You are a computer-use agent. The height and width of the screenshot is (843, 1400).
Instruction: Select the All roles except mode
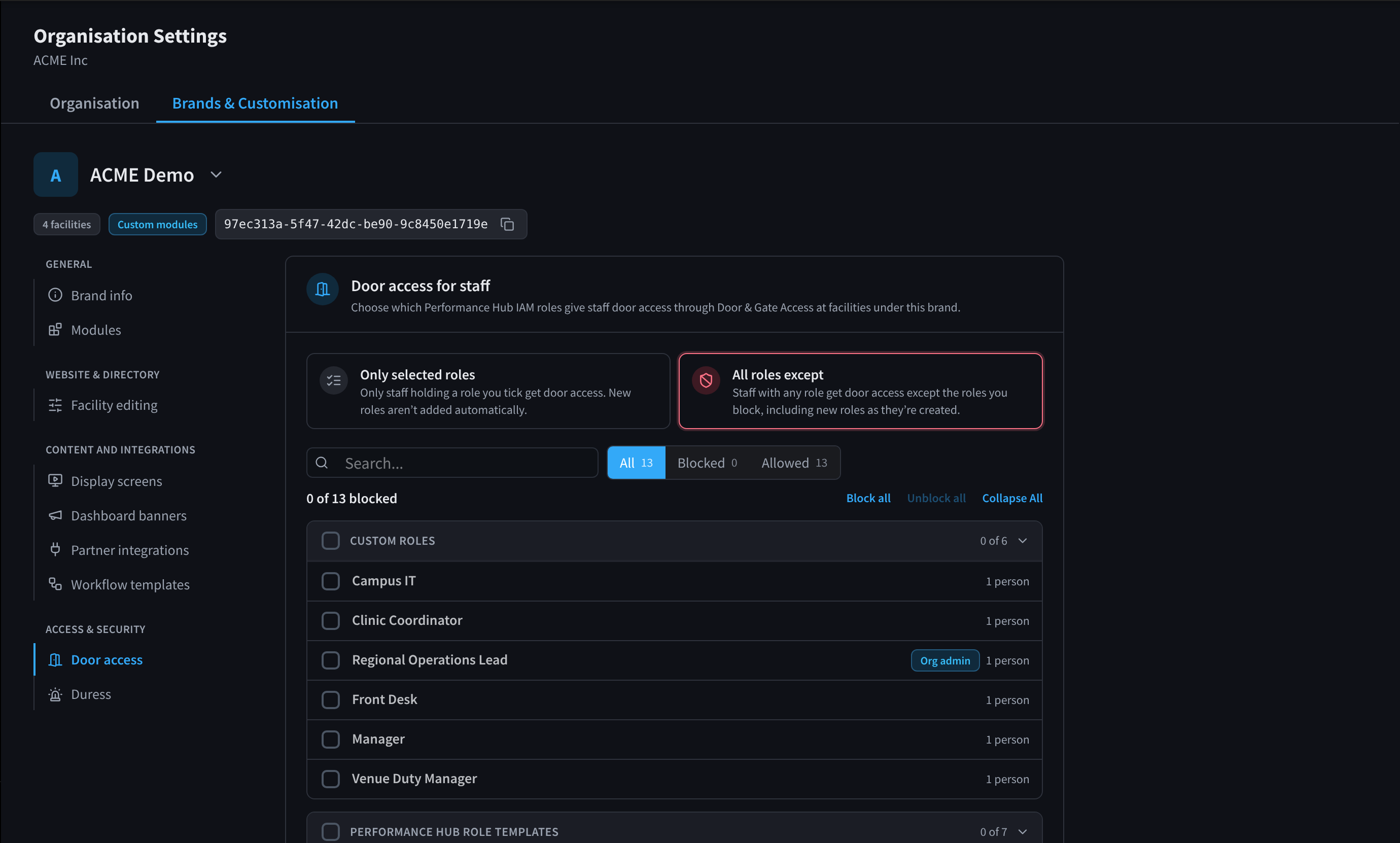tap(860, 391)
